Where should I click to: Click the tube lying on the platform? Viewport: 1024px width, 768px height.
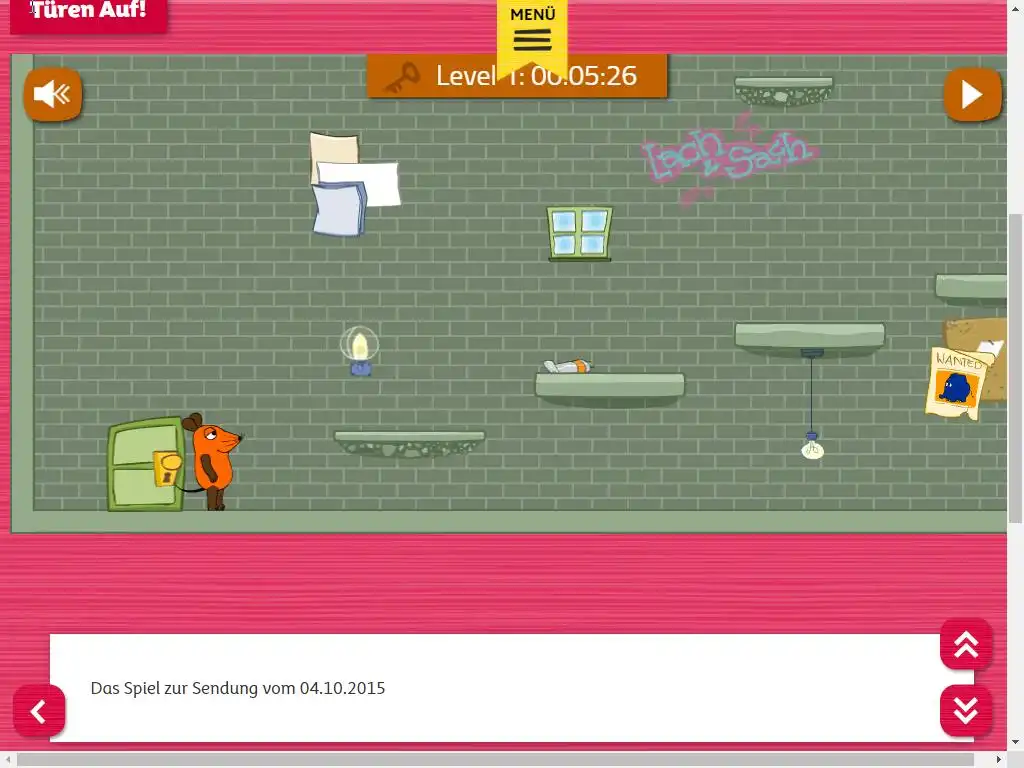pos(568,366)
